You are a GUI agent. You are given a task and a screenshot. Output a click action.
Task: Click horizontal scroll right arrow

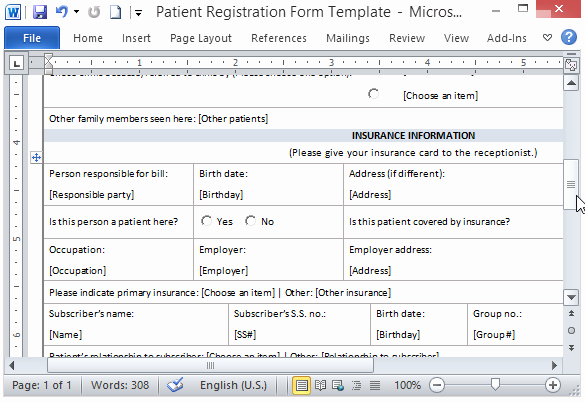[554, 365]
